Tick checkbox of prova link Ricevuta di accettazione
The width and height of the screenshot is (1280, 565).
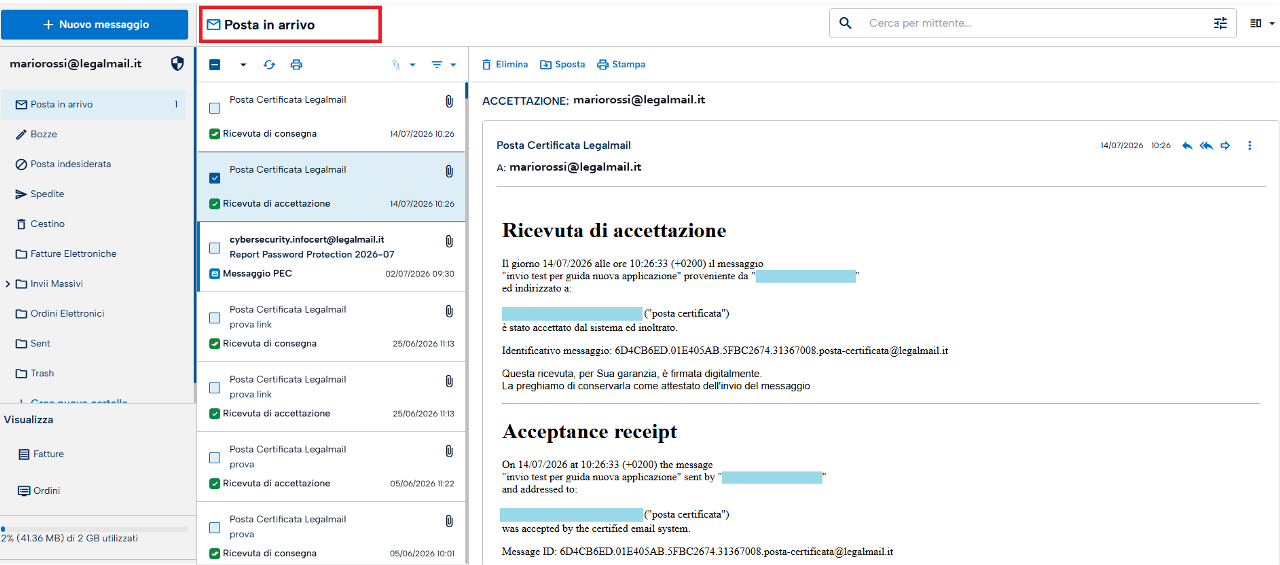coord(215,388)
